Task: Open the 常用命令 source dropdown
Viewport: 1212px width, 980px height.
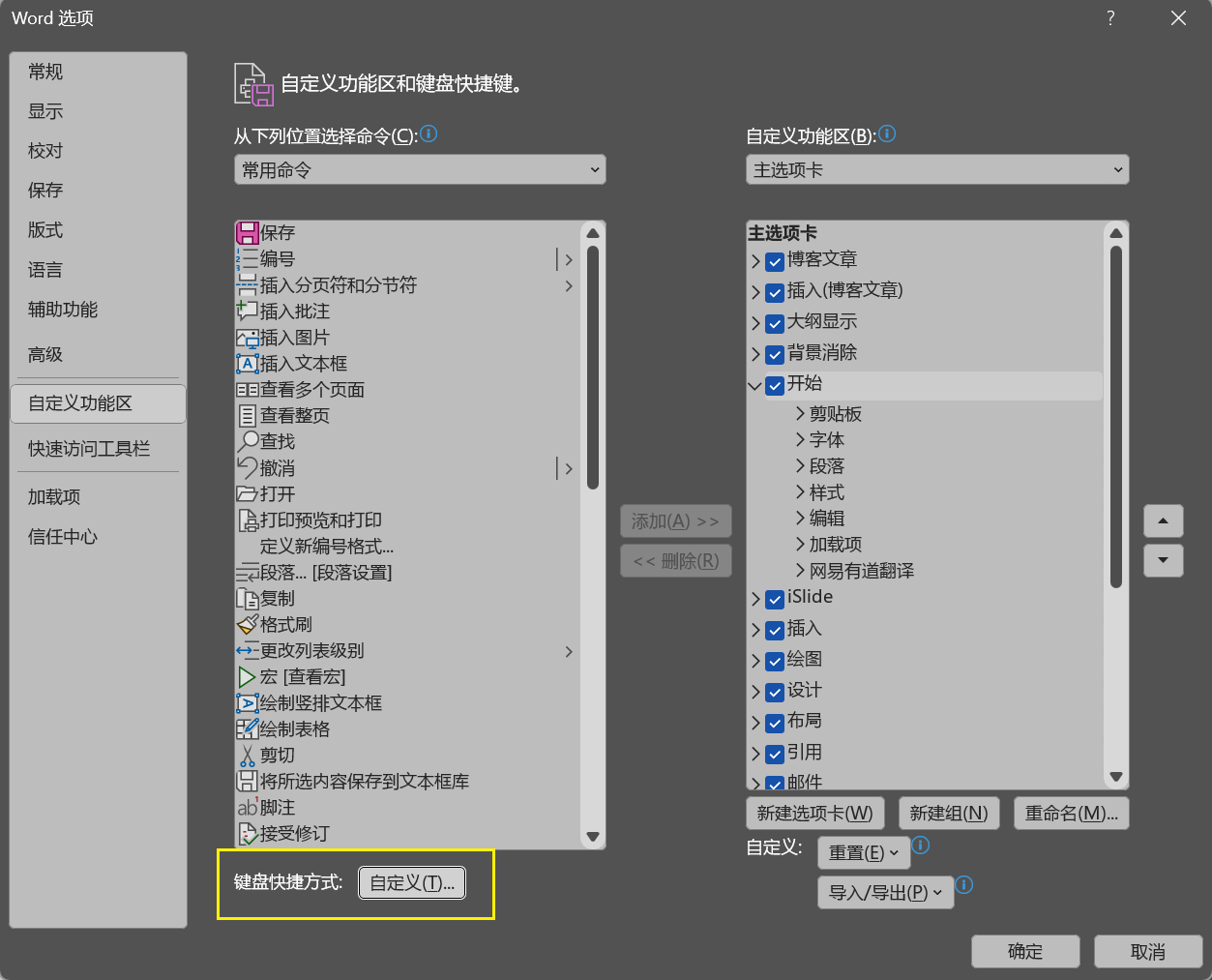Action: coord(420,169)
